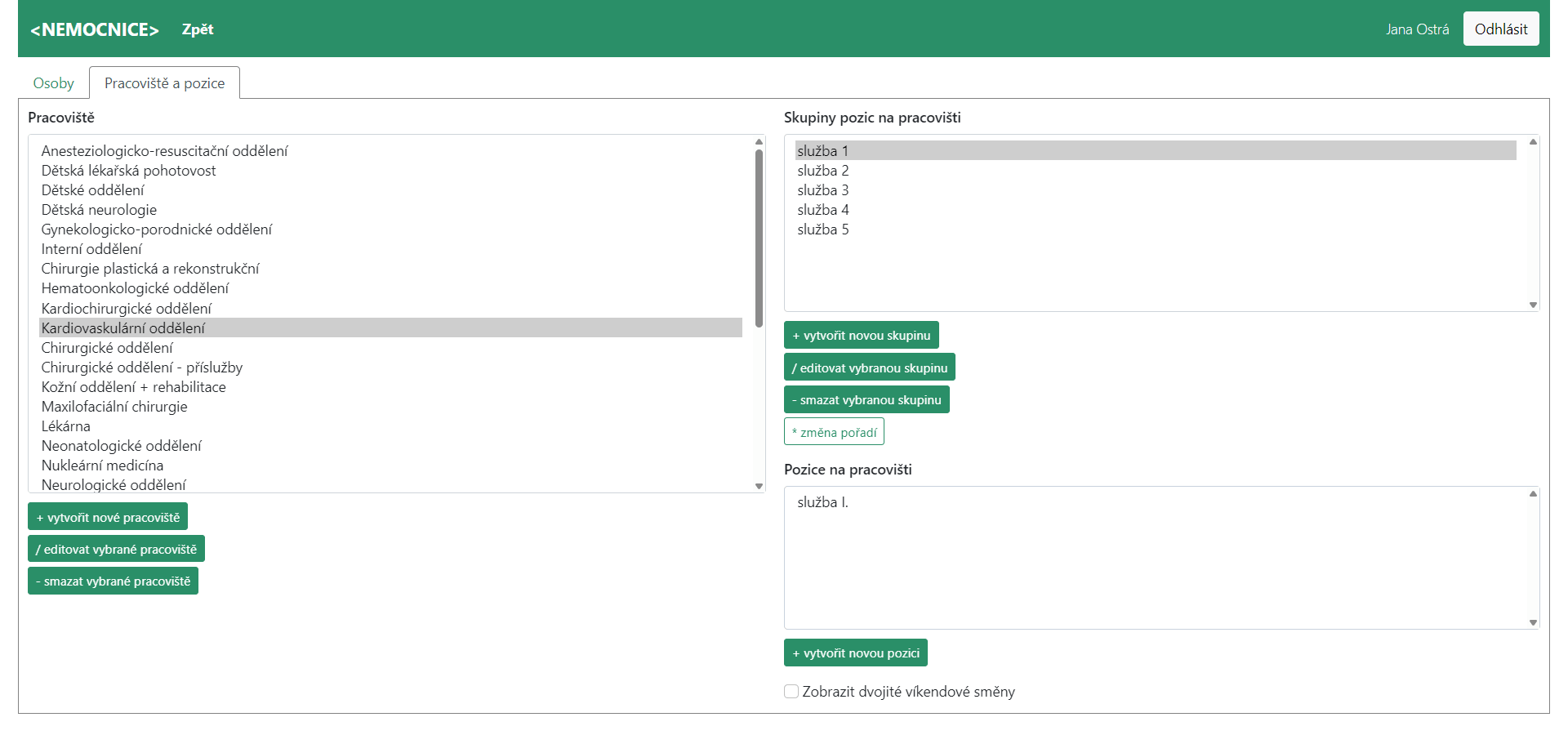The image size is (1568, 744).
Task: Enable Zobrazit dvojité víkendové směny checkbox
Action: point(791,692)
